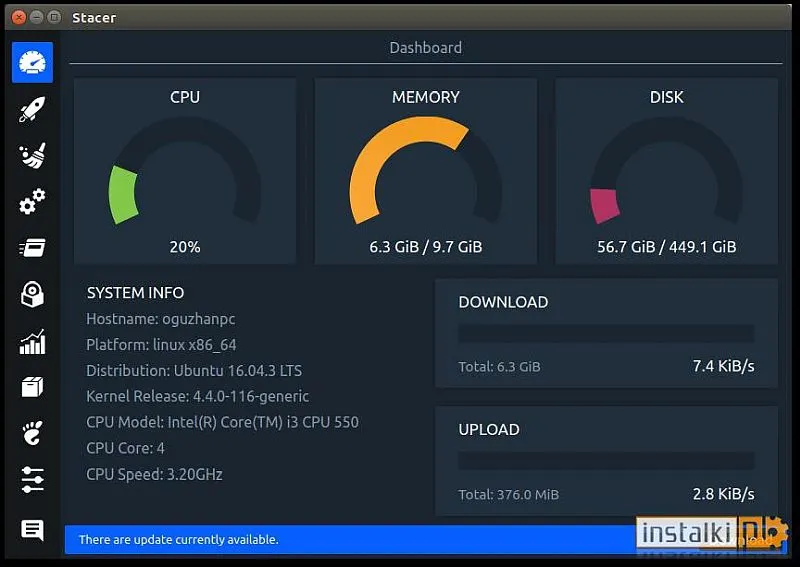
Task: Open Gnome Settings footprint icon
Action: pyautogui.click(x=32, y=433)
